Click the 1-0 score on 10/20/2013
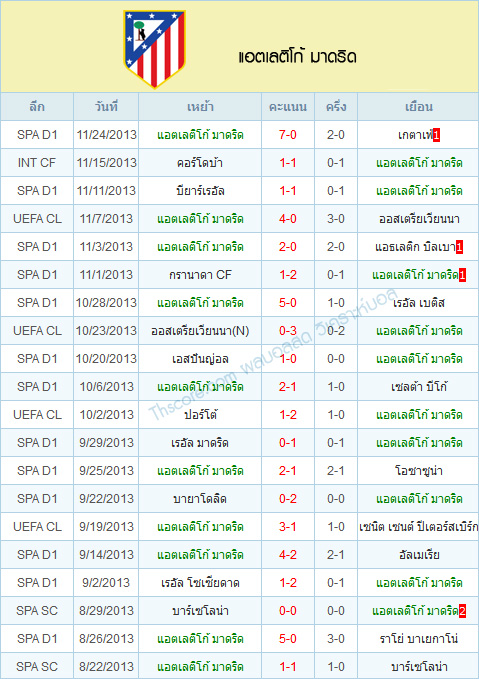Screen dimensions: 479x679 [x=288, y=359]
